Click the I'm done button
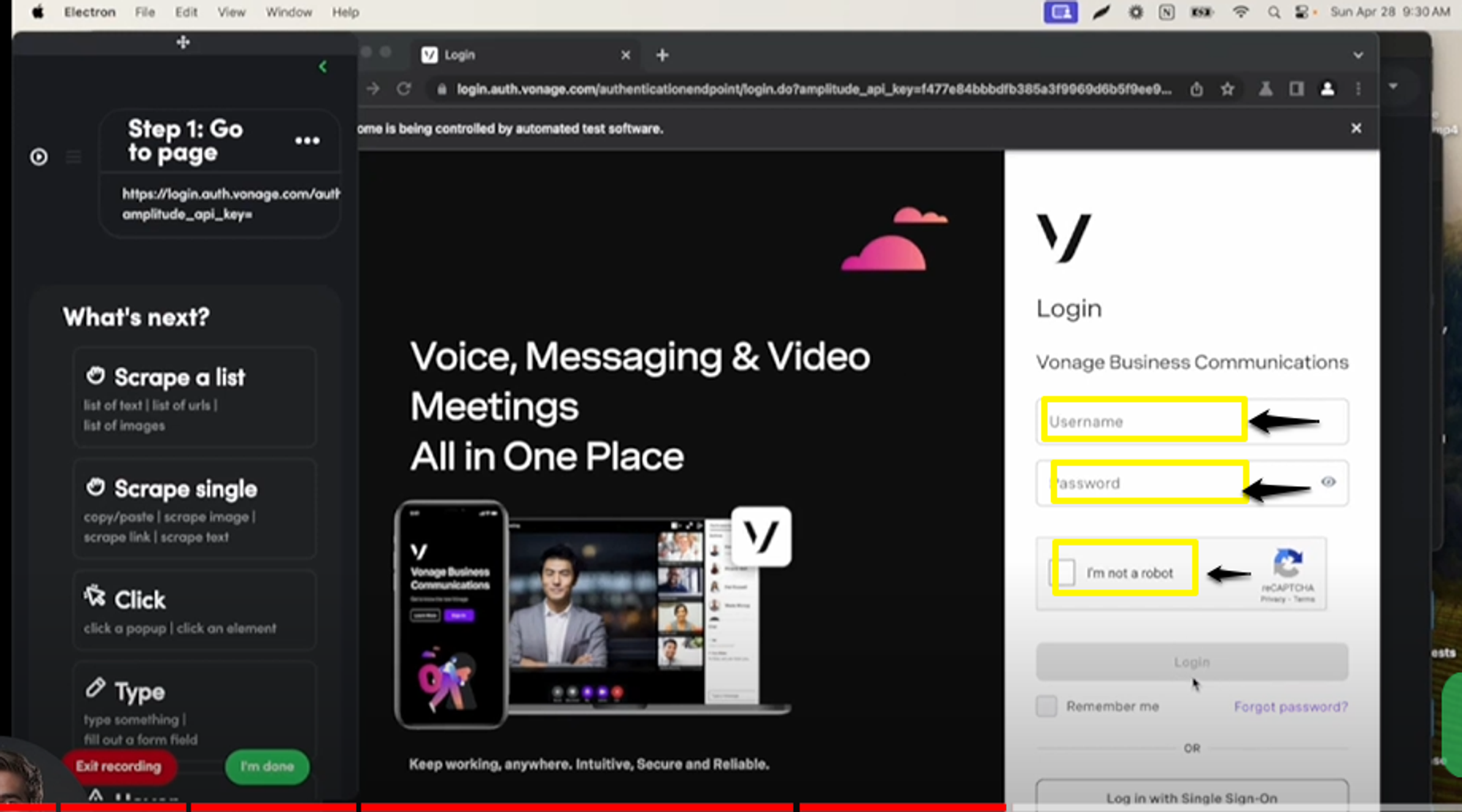This screenshot has height=812, width=1462. 267,767
